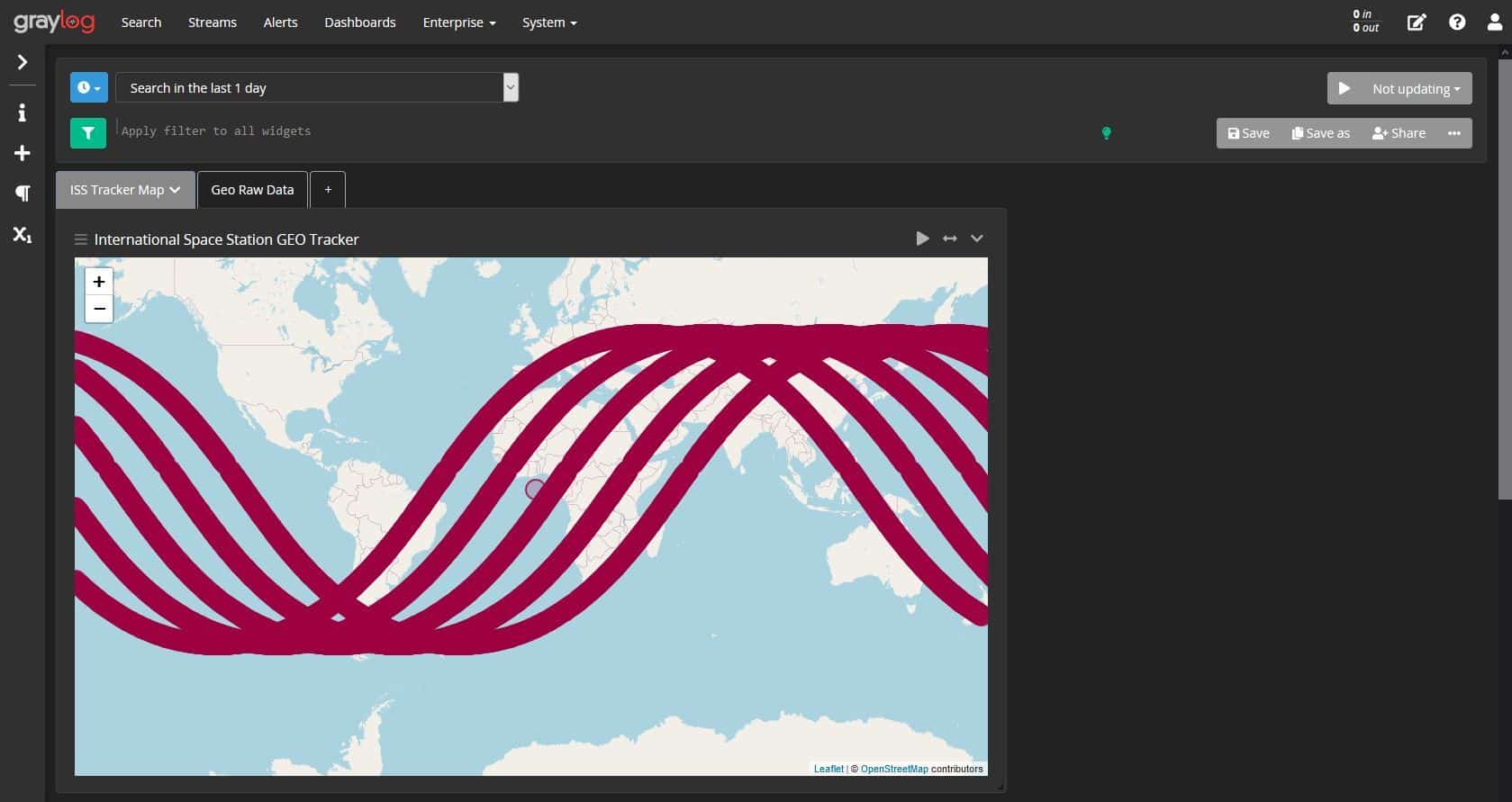Expand the left sidebar with chevron icon
Image resolution: width=1512 pixels, height=802 pixels.
click(23, 62)
